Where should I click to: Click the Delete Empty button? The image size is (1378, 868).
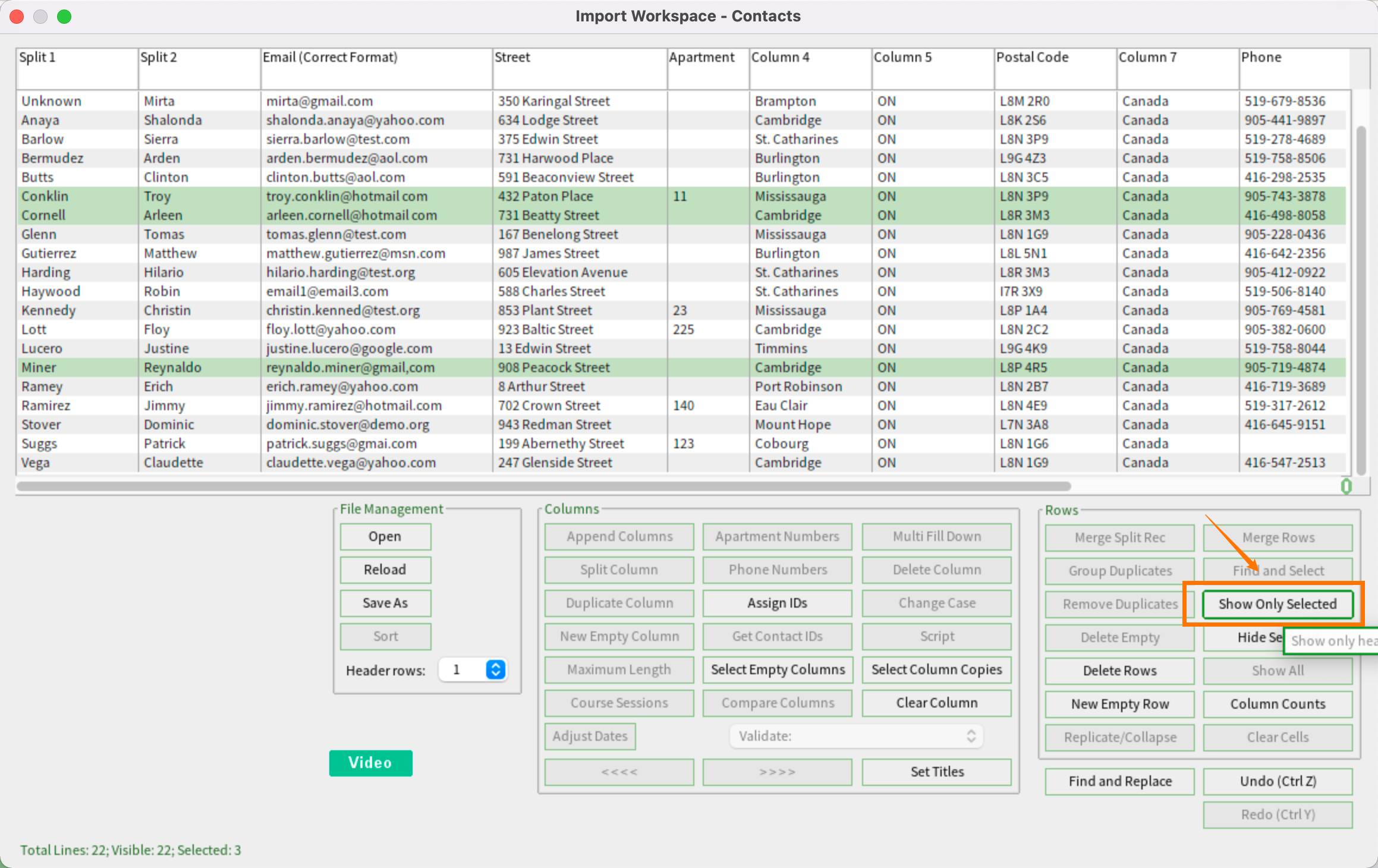point(1119,637)
